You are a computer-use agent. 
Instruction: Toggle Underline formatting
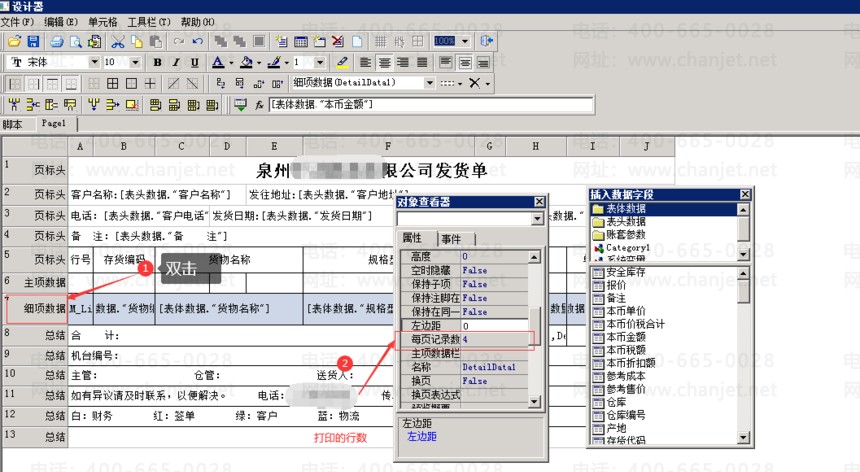pyautogui.click(x=192, y=62)
